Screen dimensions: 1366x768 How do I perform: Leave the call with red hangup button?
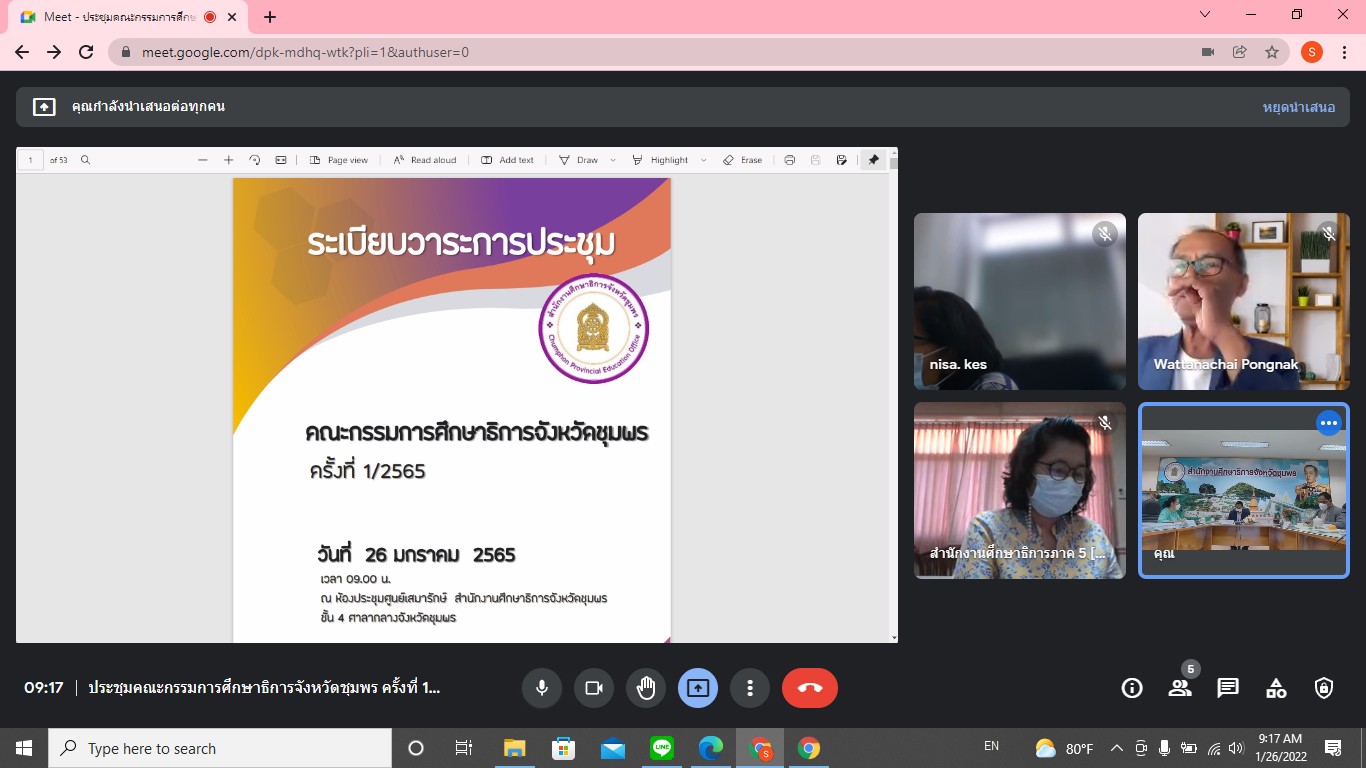coord(810,688)
